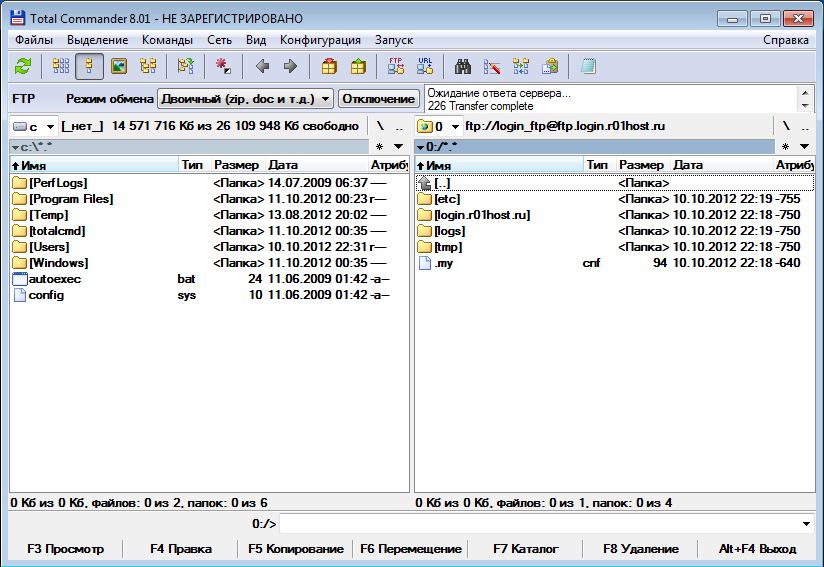Open the new URL connection icon
This screenshot has width=824, height=567.
[x=425, y=66]
